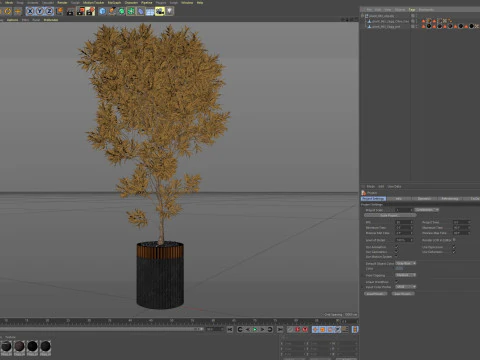480x360 pixels.
Task: Collapse the top object in Object Manager
Action: coord(362,16)
